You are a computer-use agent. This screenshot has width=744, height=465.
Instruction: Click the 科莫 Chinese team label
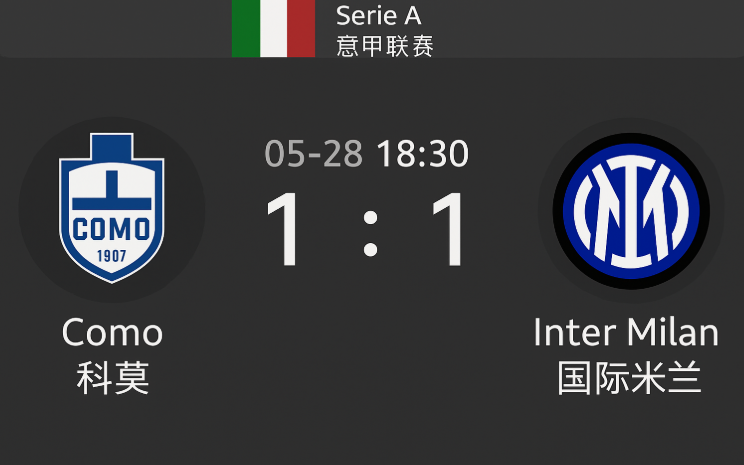(x=113, y=378)
